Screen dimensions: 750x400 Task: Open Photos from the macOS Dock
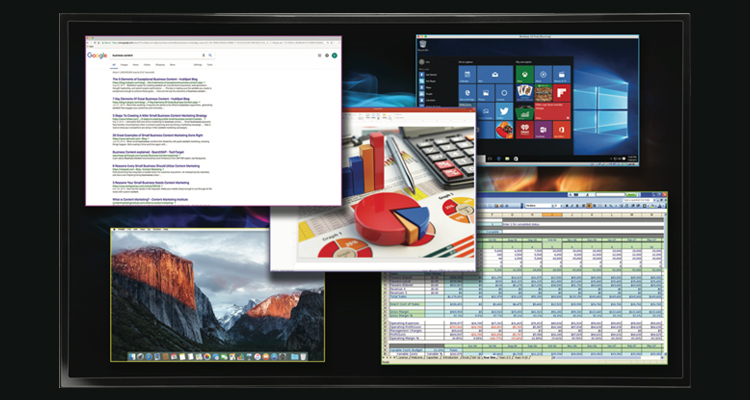(207, 356)
